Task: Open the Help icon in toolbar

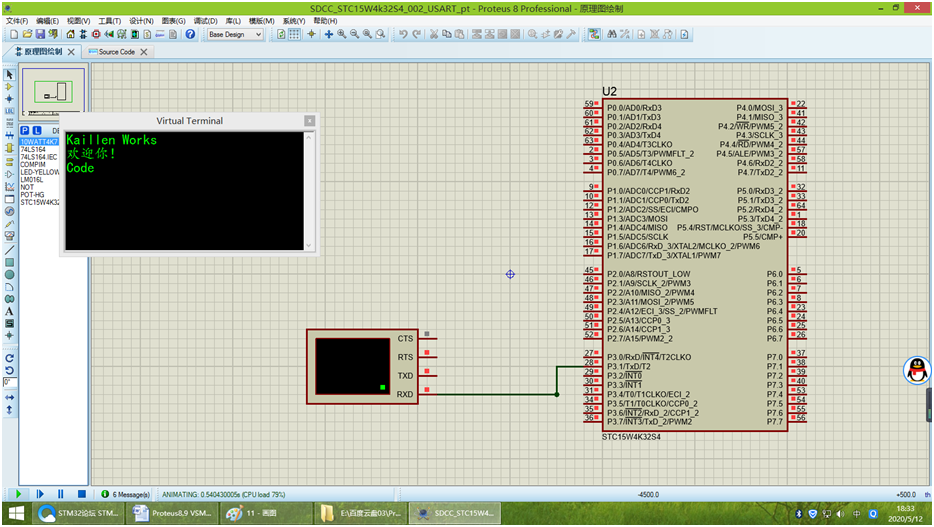Action: point(190,34)
